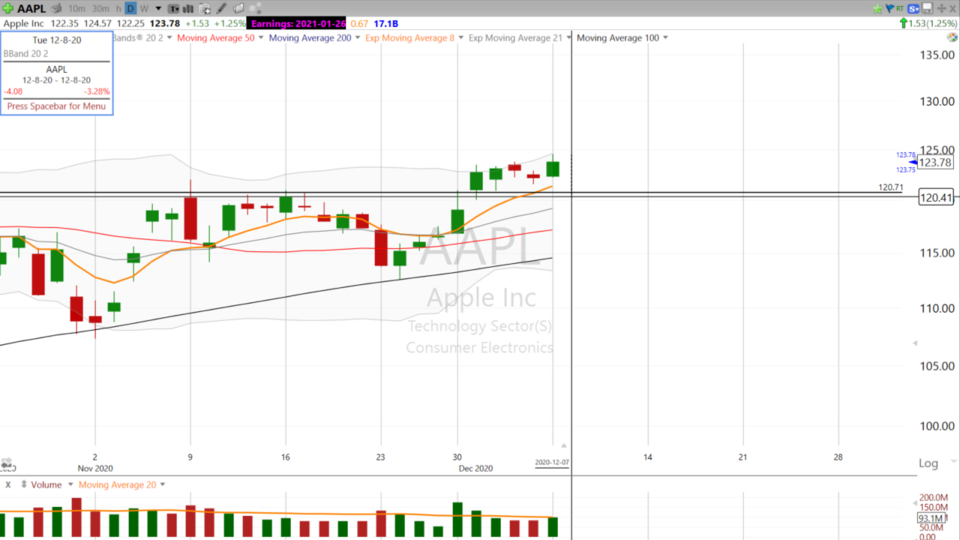Open the notes icon in toolbar
The width and height of the screenshot is (960, 540).
coord(238,9)
